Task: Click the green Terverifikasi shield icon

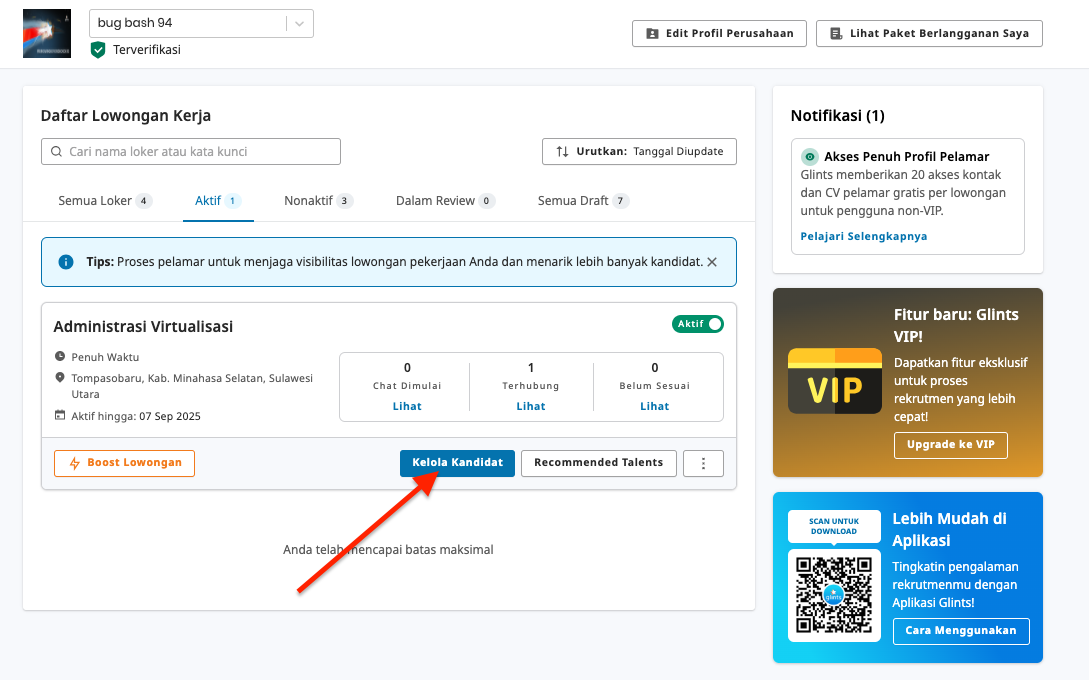Action: (x=98, y=50)
